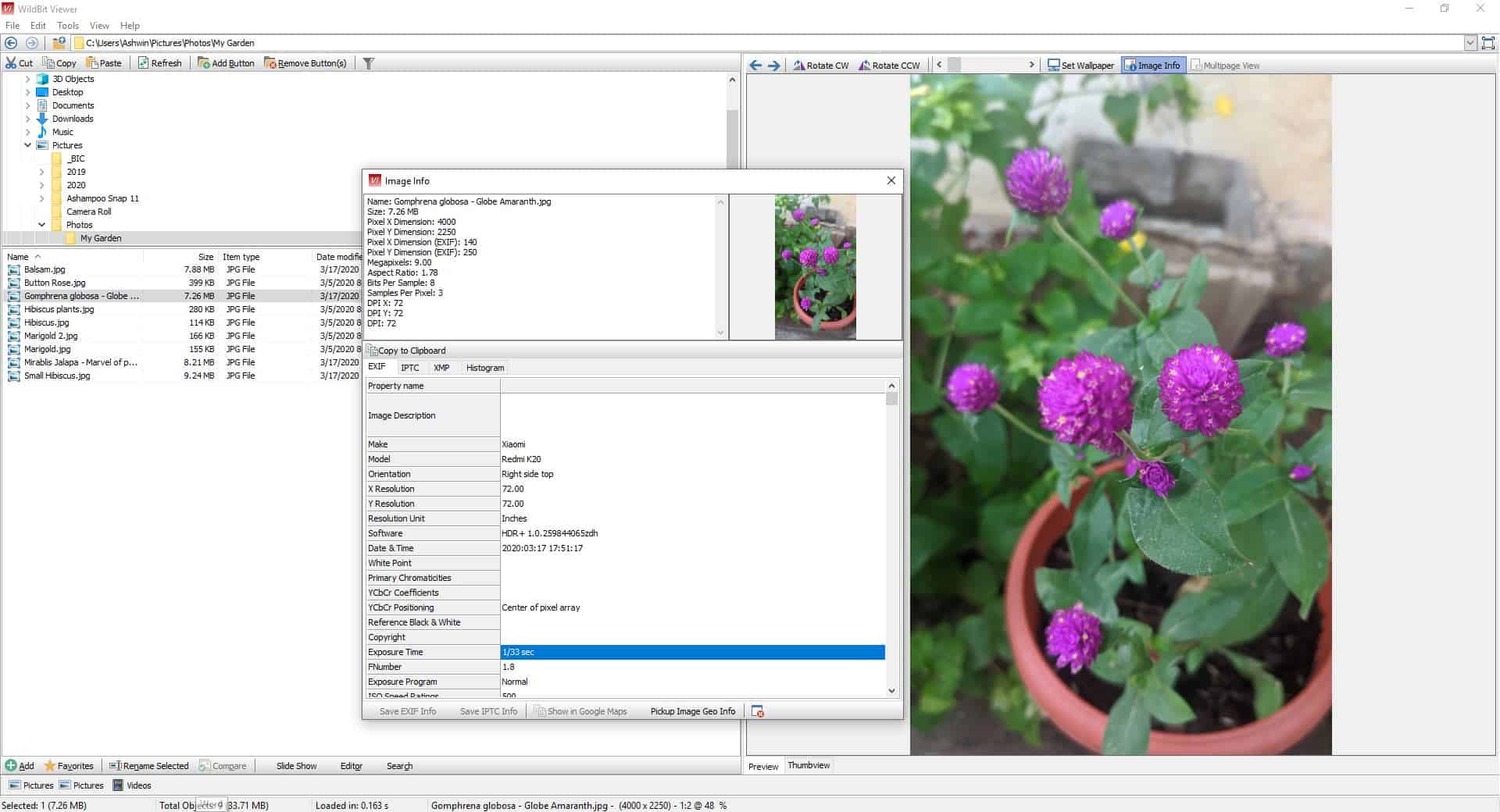Image resolution: width=1500 pixels, height=812 pixels.
Task: Open the Tools menu
Action: click(x=67, y=25)
